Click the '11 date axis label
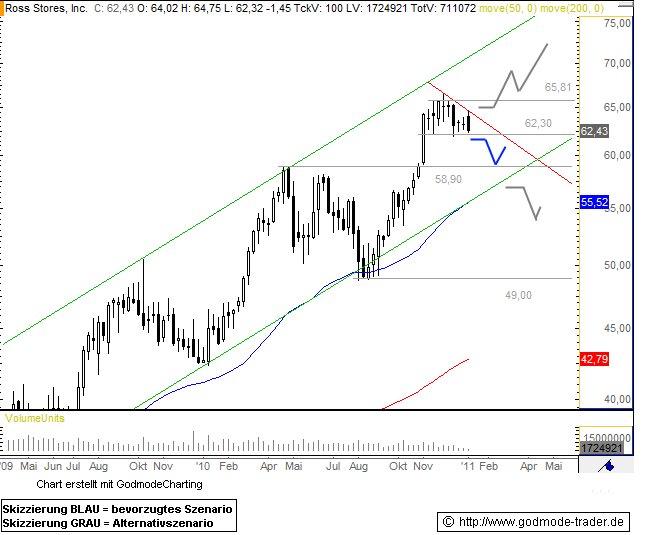Screen dimensions: 656x535 tap(467, 466)
